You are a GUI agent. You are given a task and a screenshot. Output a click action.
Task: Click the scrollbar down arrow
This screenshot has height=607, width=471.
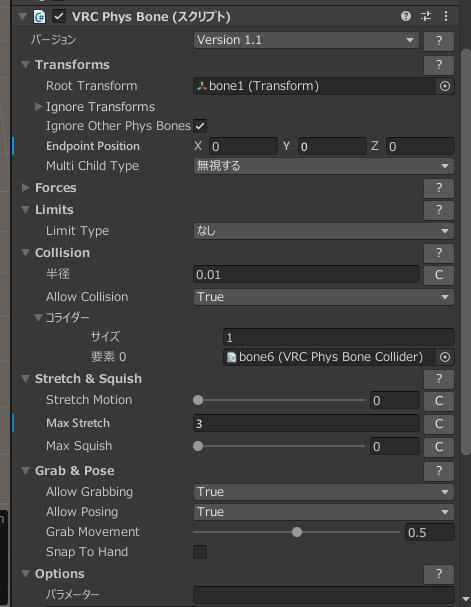pos(466,600)
